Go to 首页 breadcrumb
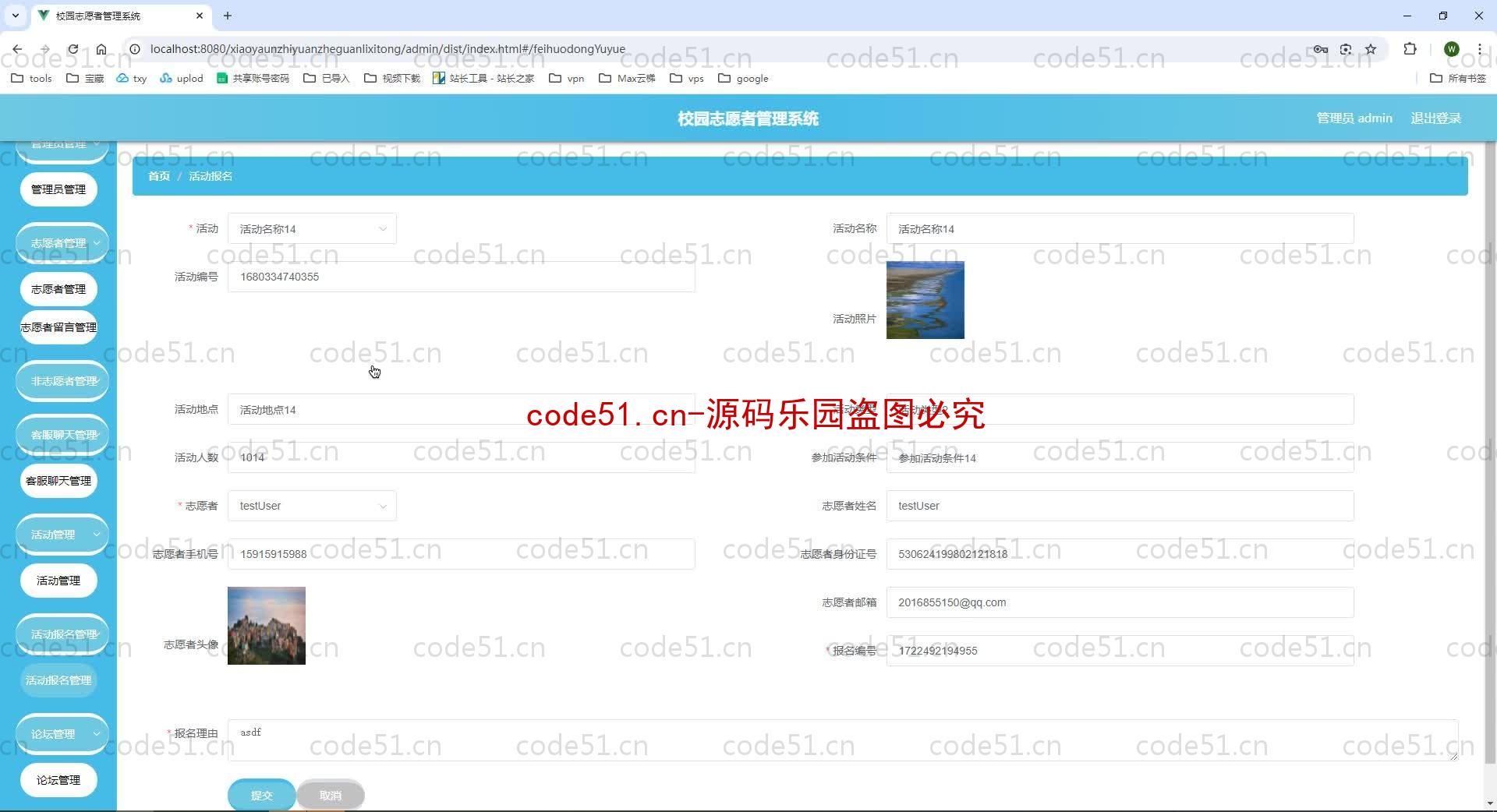This screenshot has height=812, width=1497. click(x=159, y=176)
